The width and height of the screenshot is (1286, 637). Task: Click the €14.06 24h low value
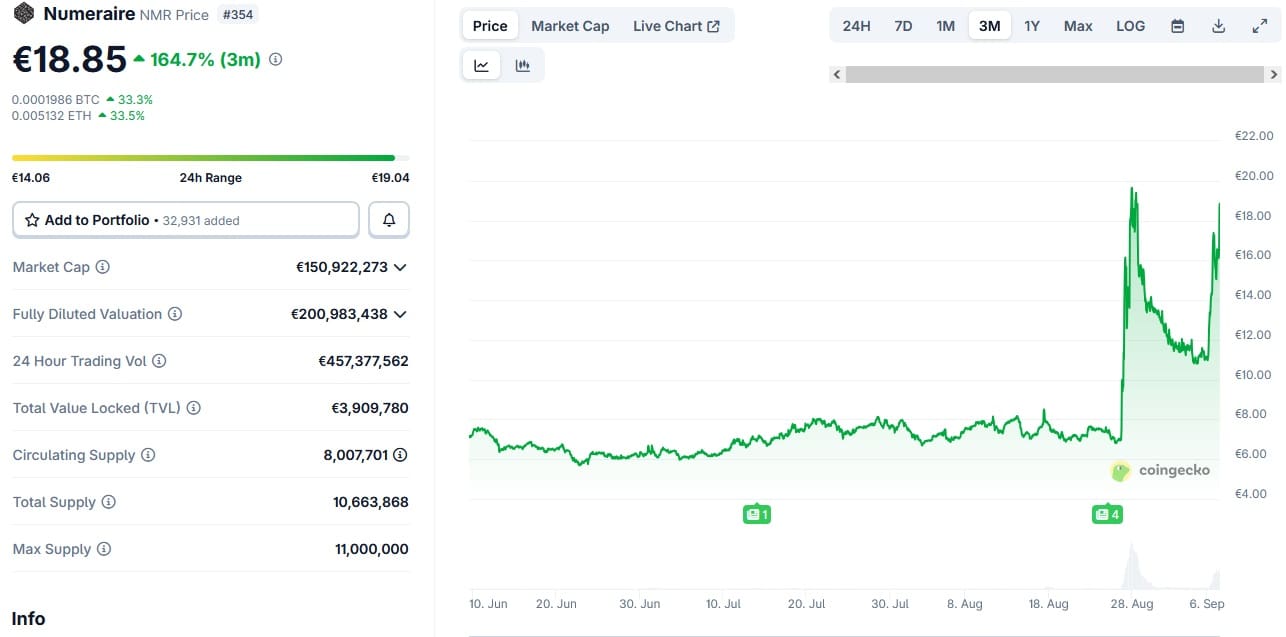[31, 178]
